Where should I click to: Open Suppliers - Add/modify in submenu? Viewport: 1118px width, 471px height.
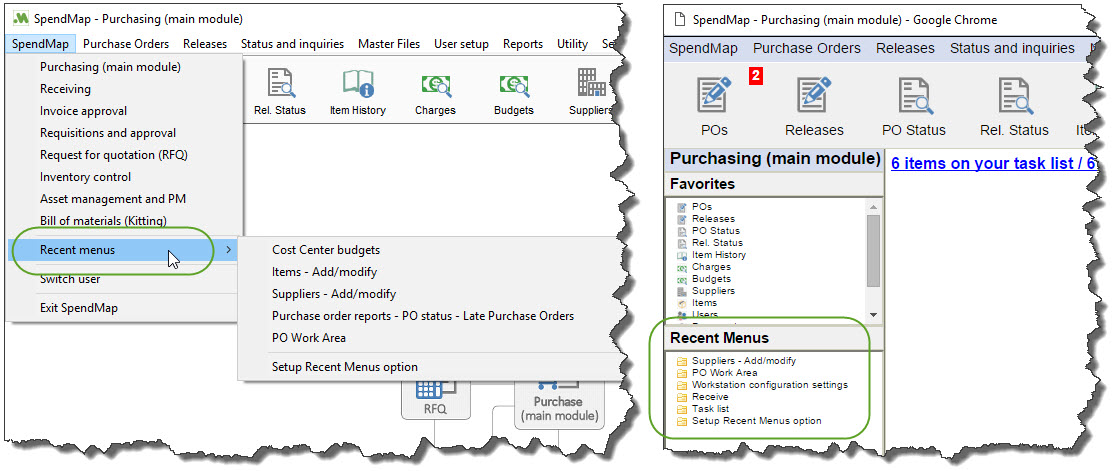click(x=334, y=294)
